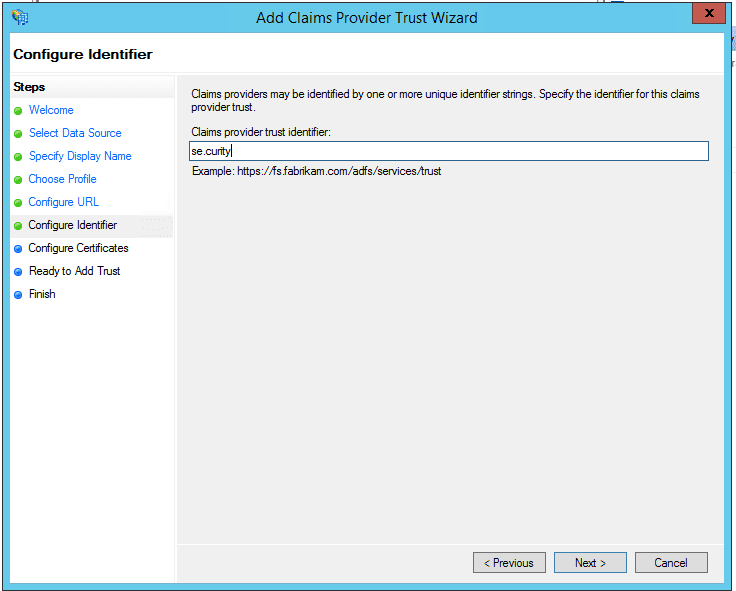Click the green bullet beside Specify Display Name
Image resolution: width=736 pixels, height=591 pixels.
tap(18, 157)
